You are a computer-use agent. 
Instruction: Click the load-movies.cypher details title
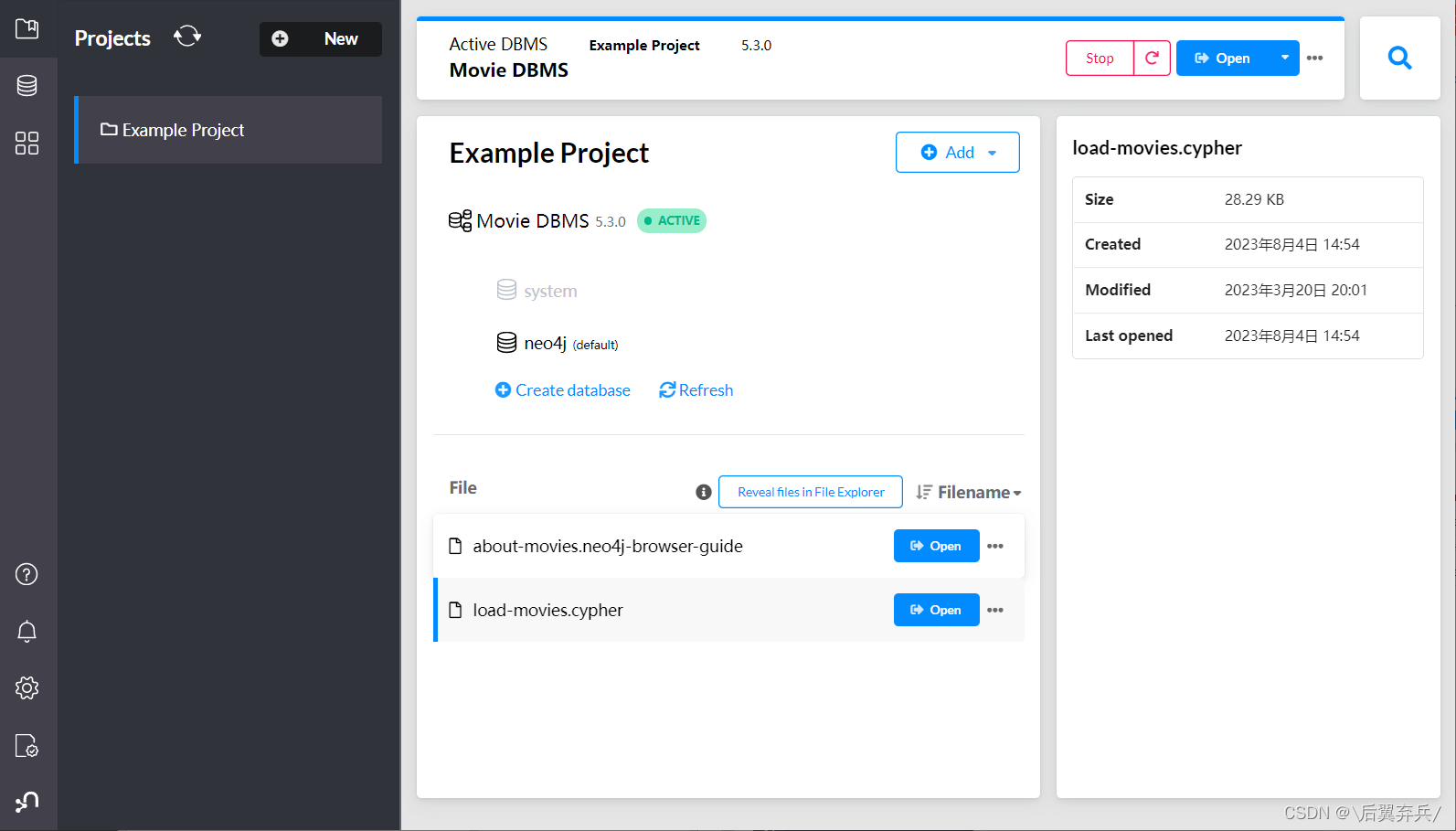(x=1157, y=148)
